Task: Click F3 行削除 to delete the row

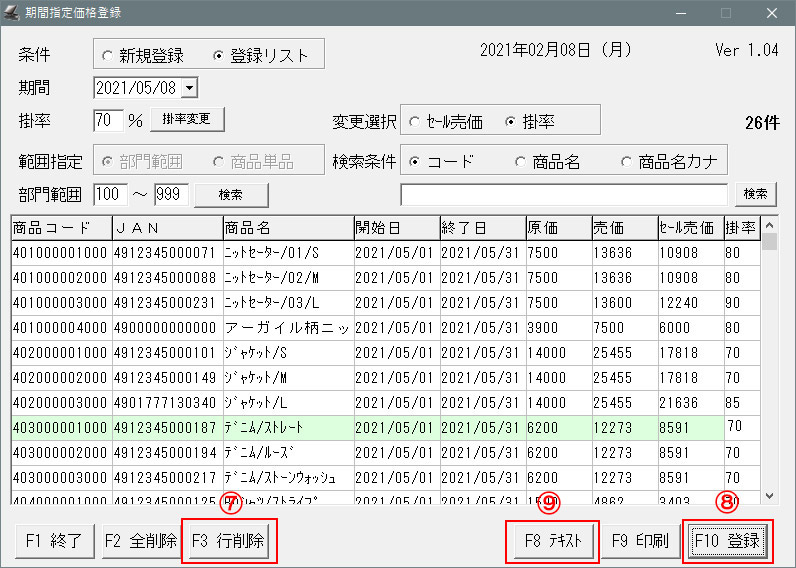Action: (x=228, y=541)
